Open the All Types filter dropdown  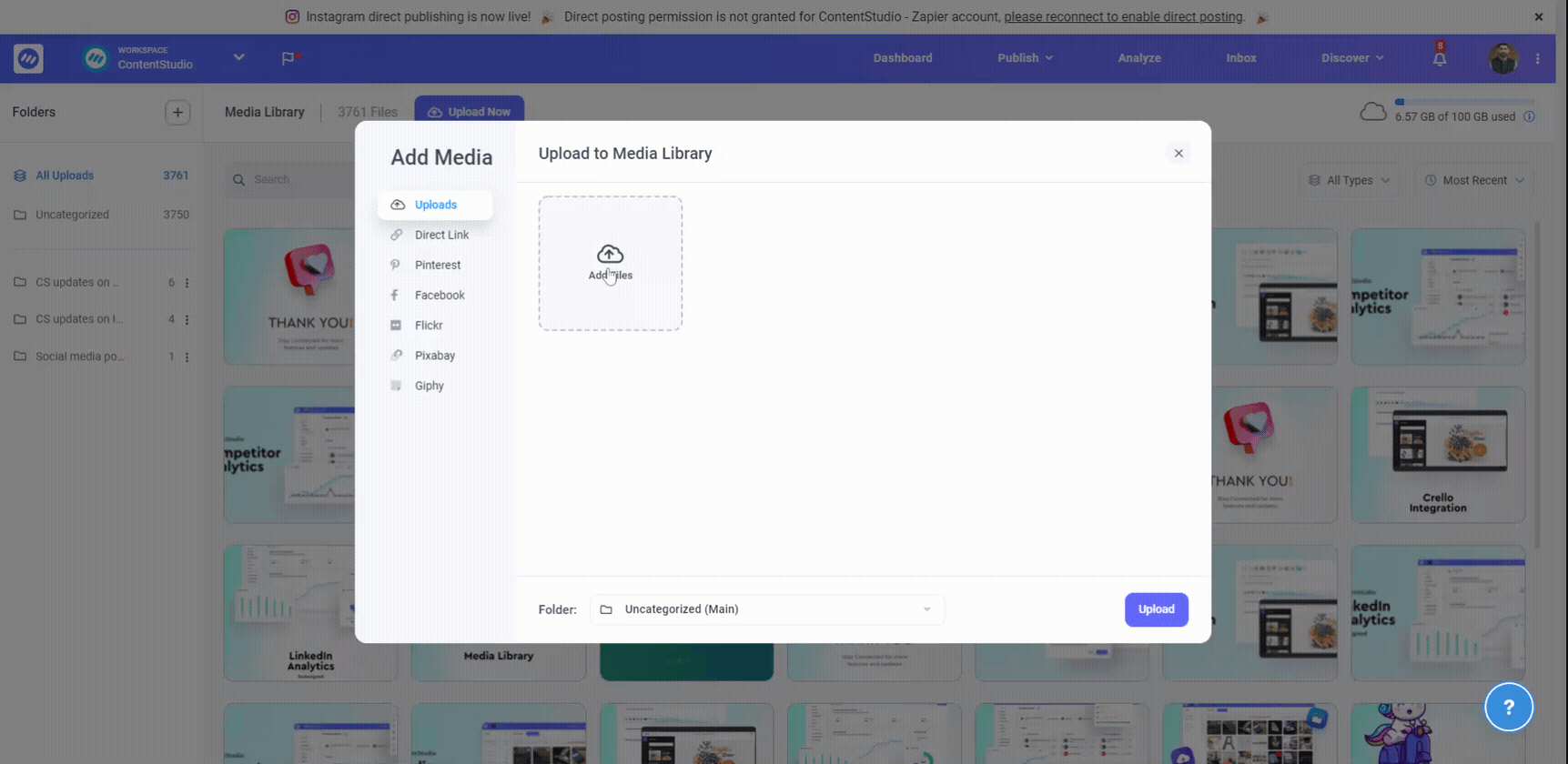(x=1349, y=180)
